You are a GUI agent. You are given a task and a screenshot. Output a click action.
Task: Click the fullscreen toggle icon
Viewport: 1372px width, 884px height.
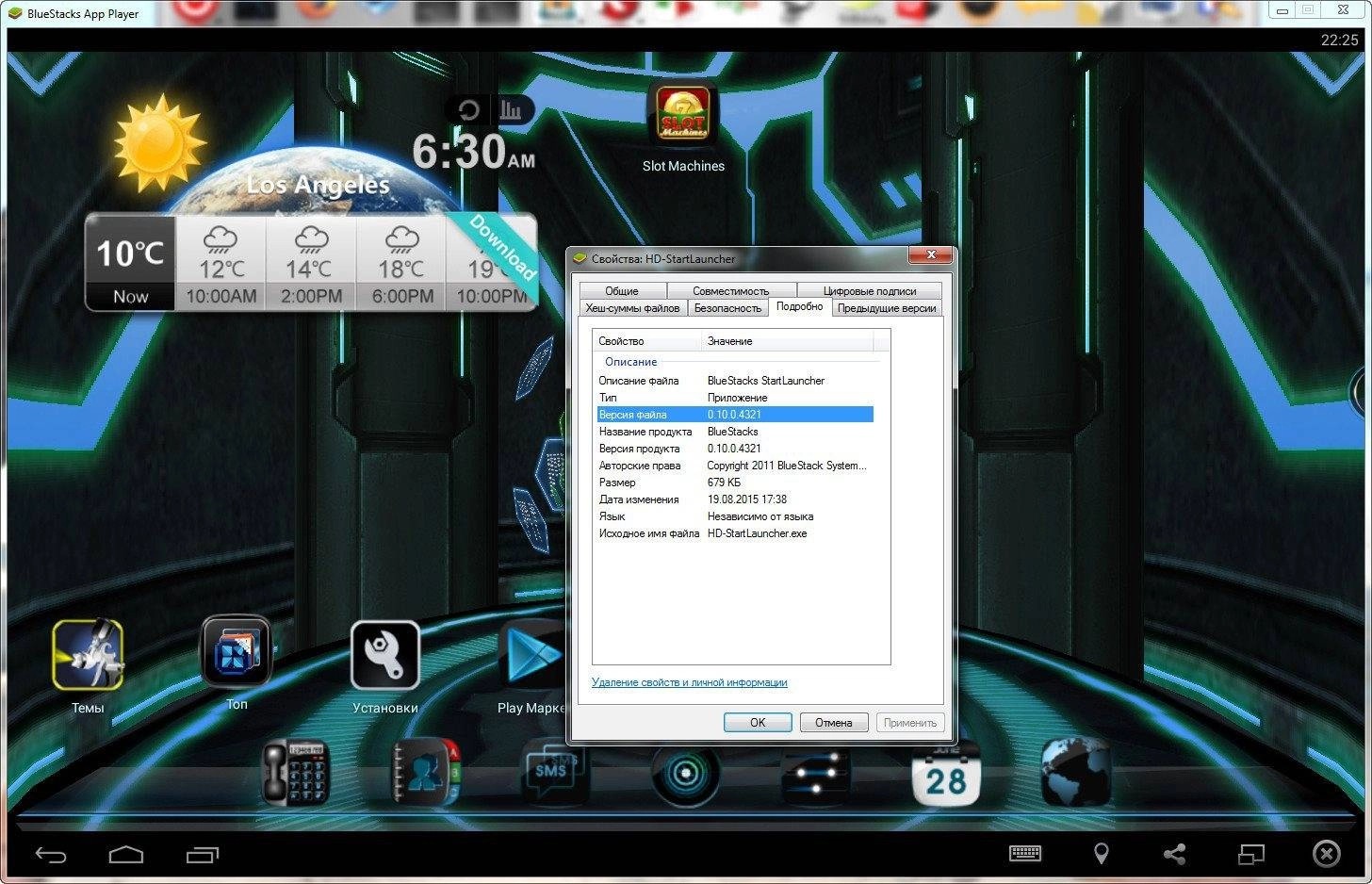(x=1250, y=854)
